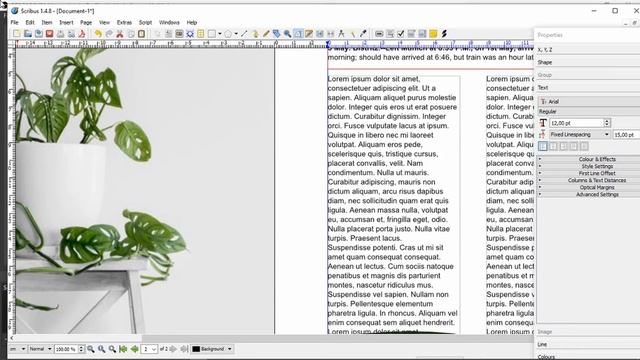This screenshot has height=360, width=640.
Task: Set text alignment to left
Action: click(x=543, y=146)
